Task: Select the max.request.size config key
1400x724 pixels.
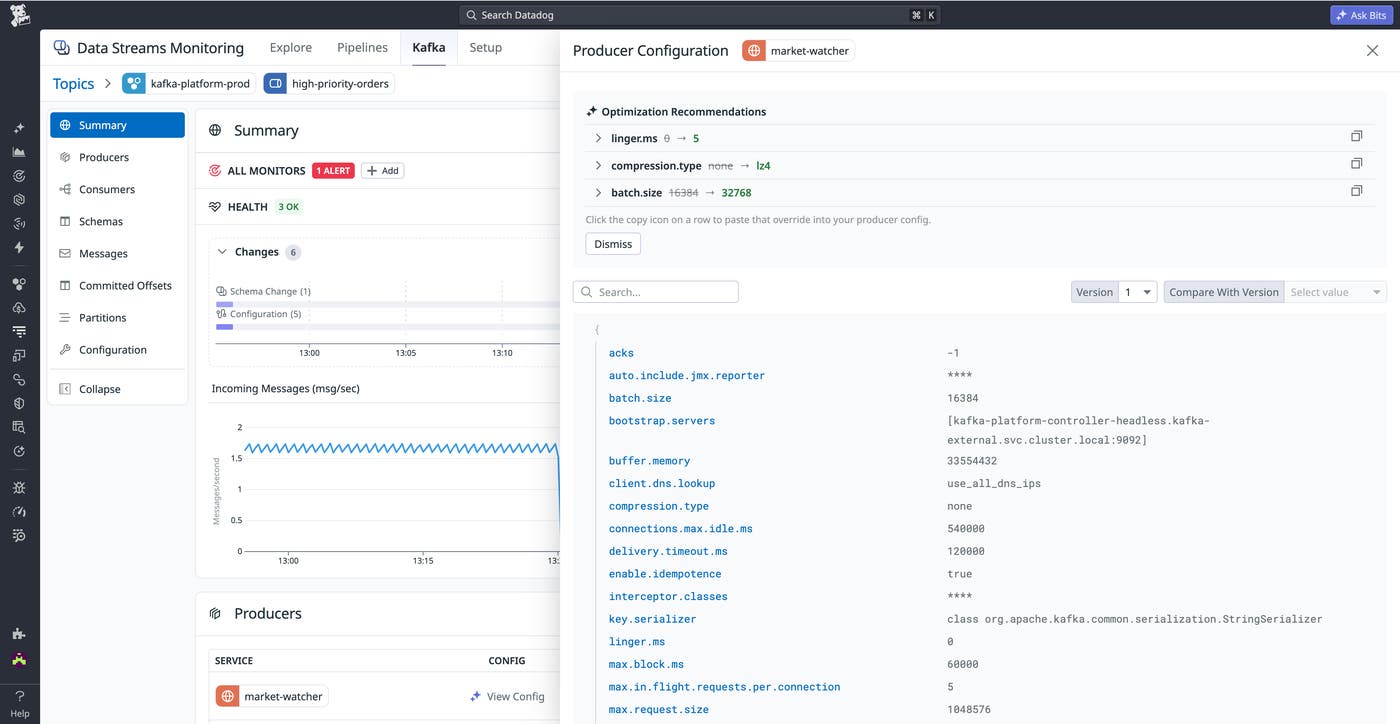Action: (659, 710)
